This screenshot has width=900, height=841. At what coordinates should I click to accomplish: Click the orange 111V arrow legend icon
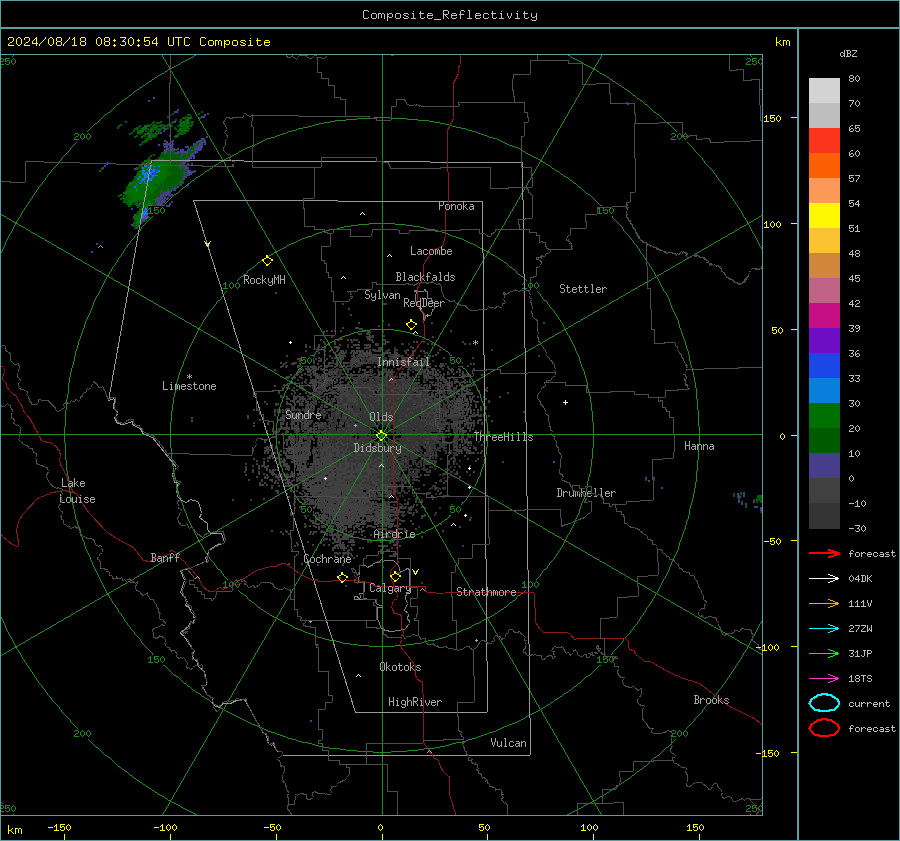click(824, 603)
